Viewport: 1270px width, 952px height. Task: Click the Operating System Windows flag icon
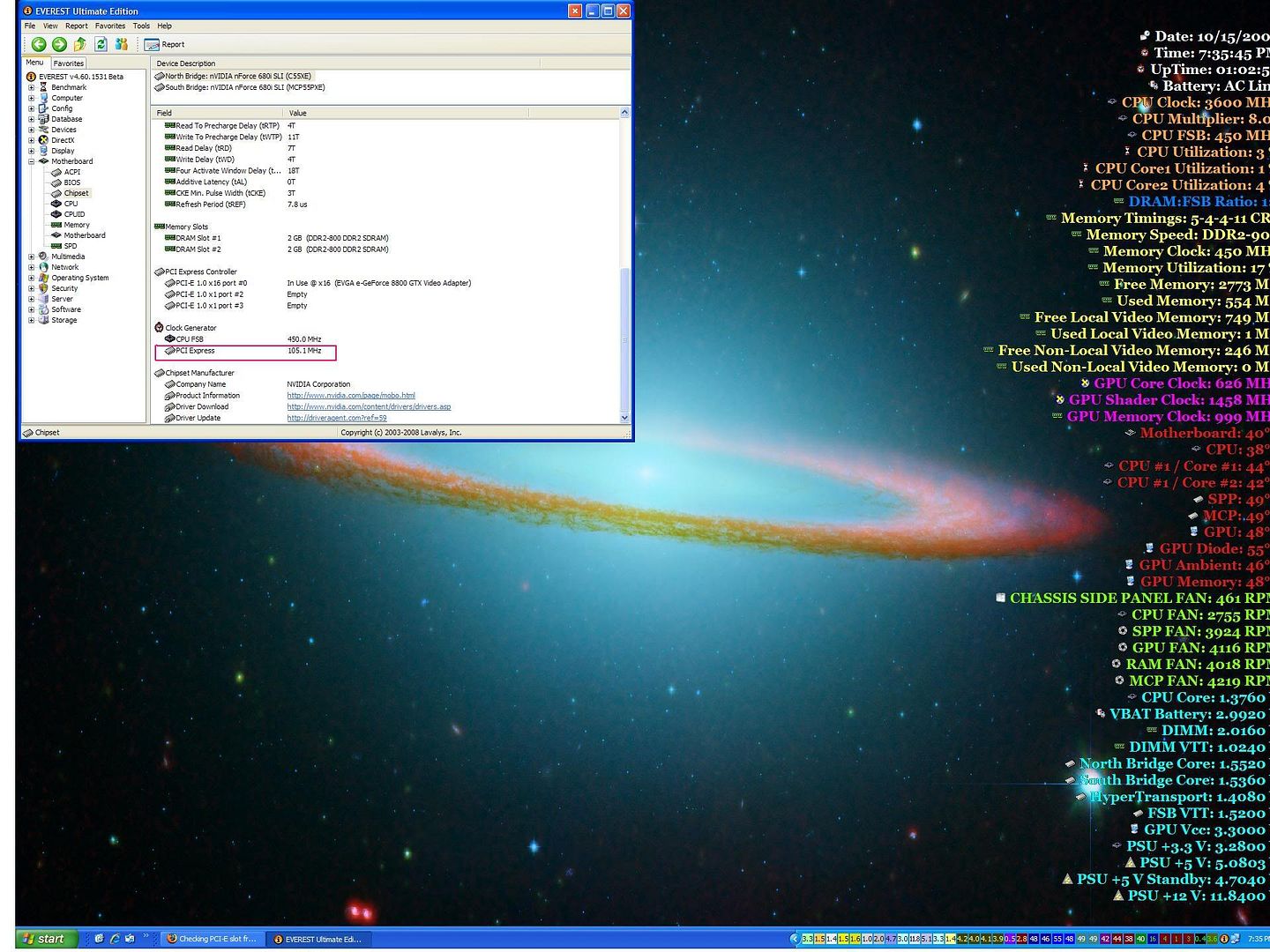(43, 278)
